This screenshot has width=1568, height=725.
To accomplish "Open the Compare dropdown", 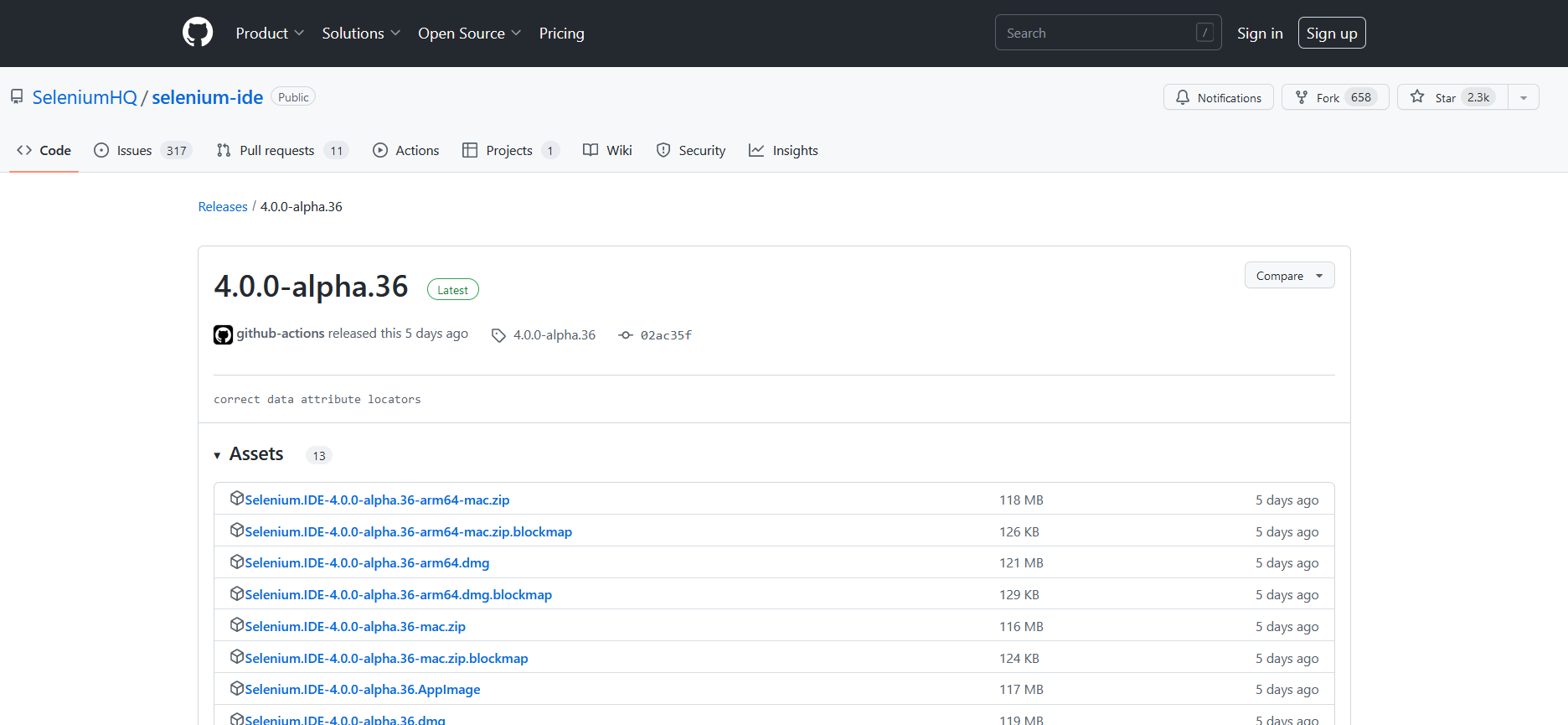I will (x=1288, y=276).
